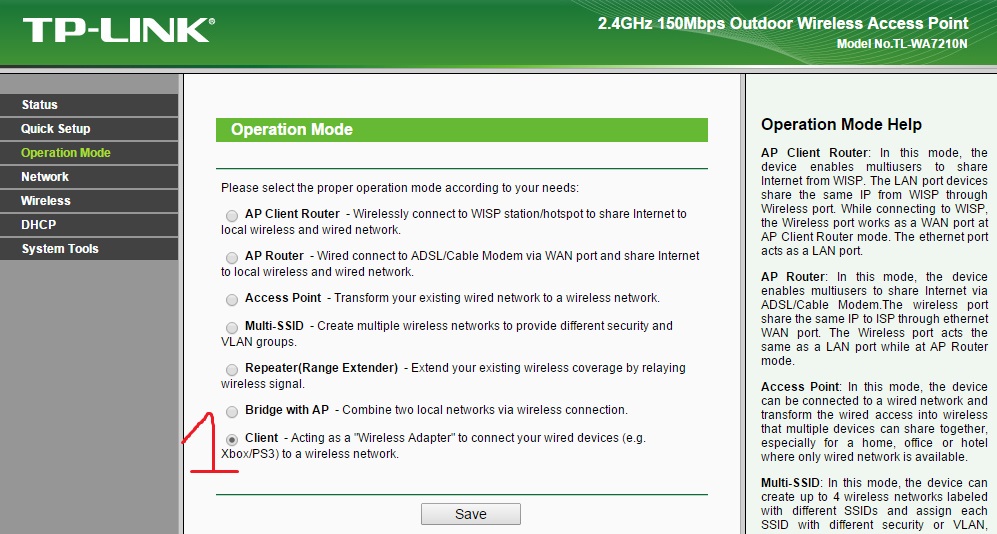Open the Network menu section

tap(89, 177)
